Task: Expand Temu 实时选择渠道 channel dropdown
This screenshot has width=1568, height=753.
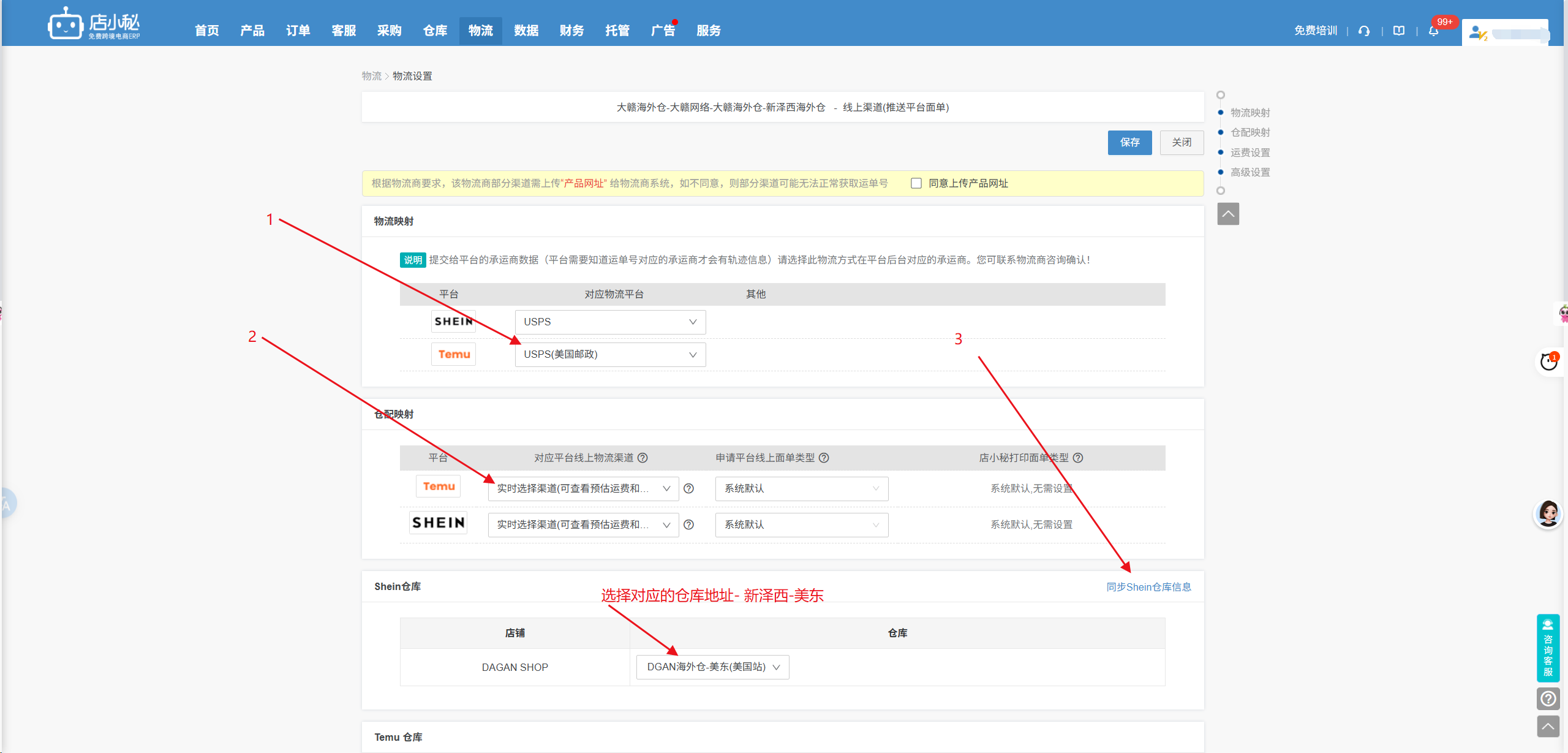Action: point(583,489)
